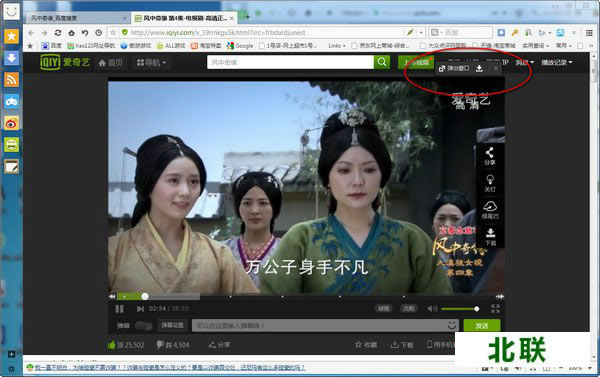The width and height of the screenshot is (600, 377).
Task: Click the share icon in the video sidebar
Action: pos(489,156)
